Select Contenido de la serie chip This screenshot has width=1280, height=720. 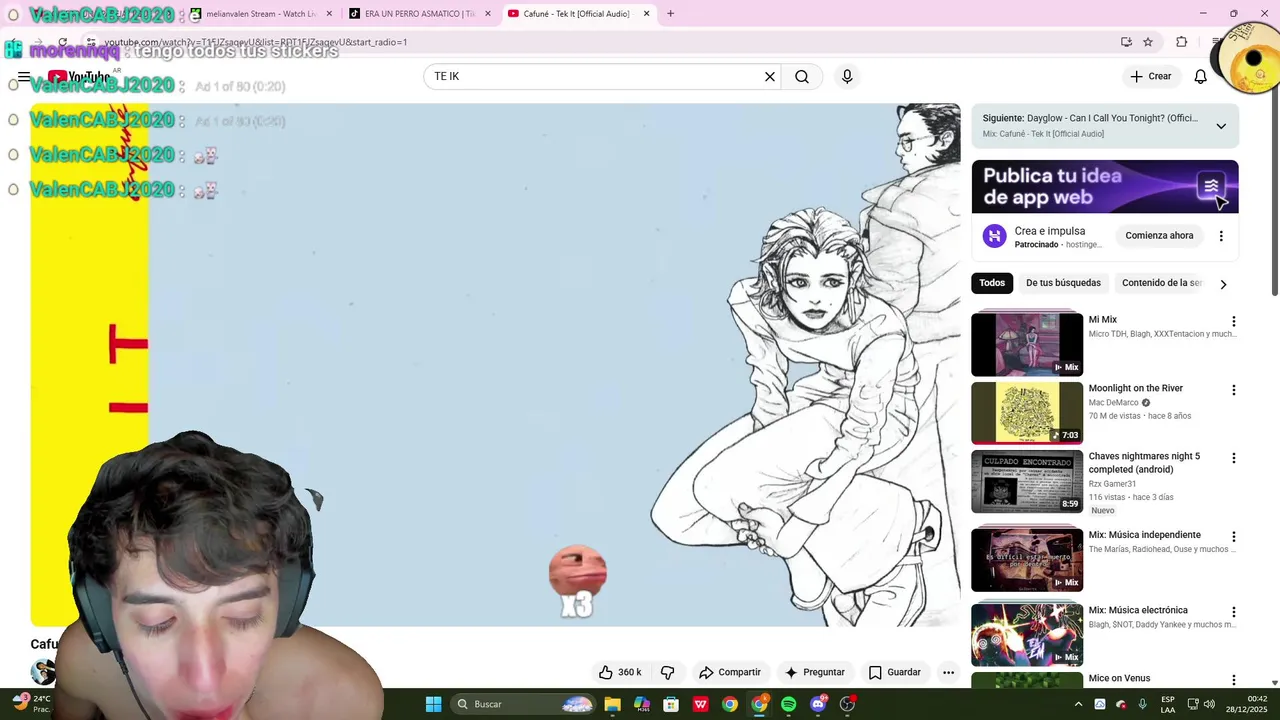pyautogui.click(x=1161, y=283)
